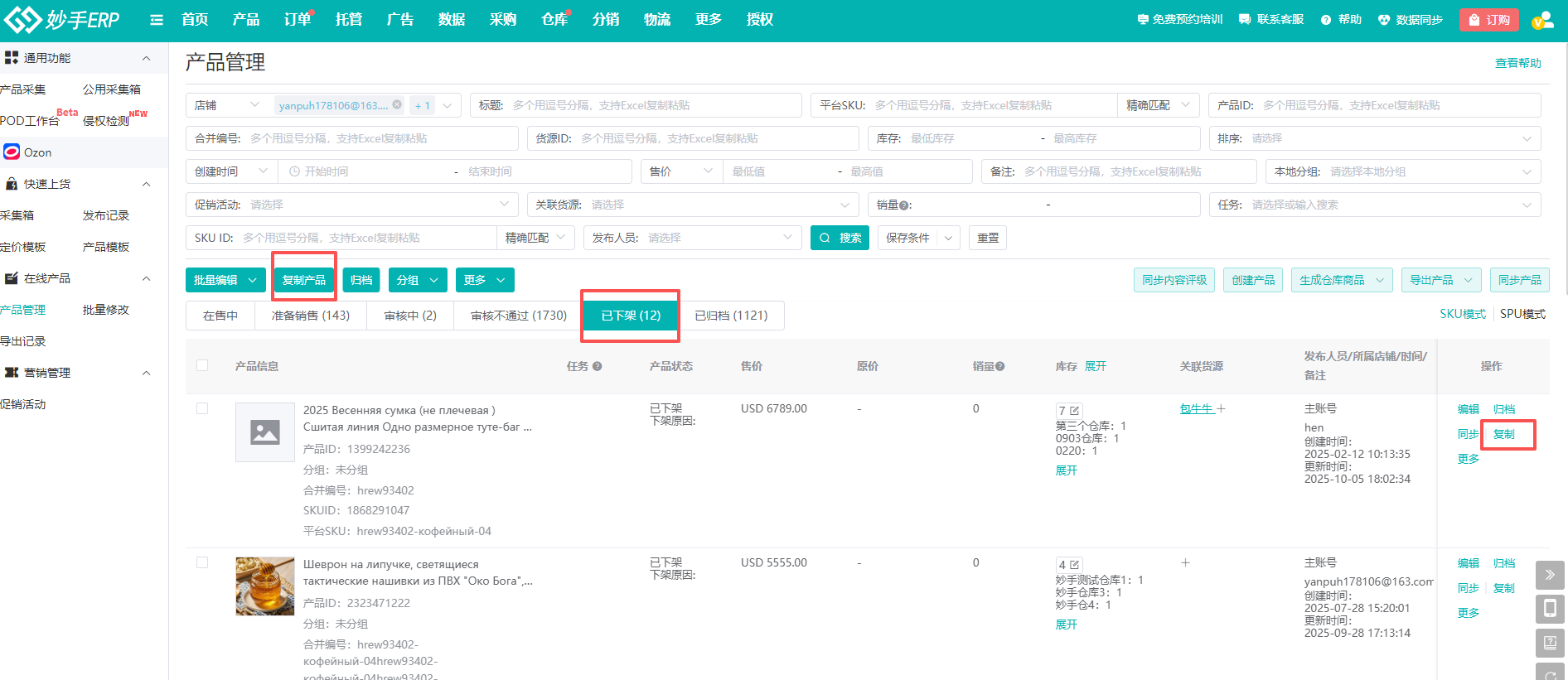Expand floating sidebar with double-arrow icon
1568x680 pixels.
(1550, 575)
